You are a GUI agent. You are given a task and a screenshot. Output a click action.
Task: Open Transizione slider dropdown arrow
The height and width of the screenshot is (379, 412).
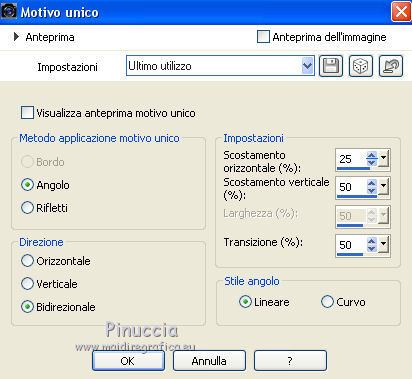click(384, 245)
